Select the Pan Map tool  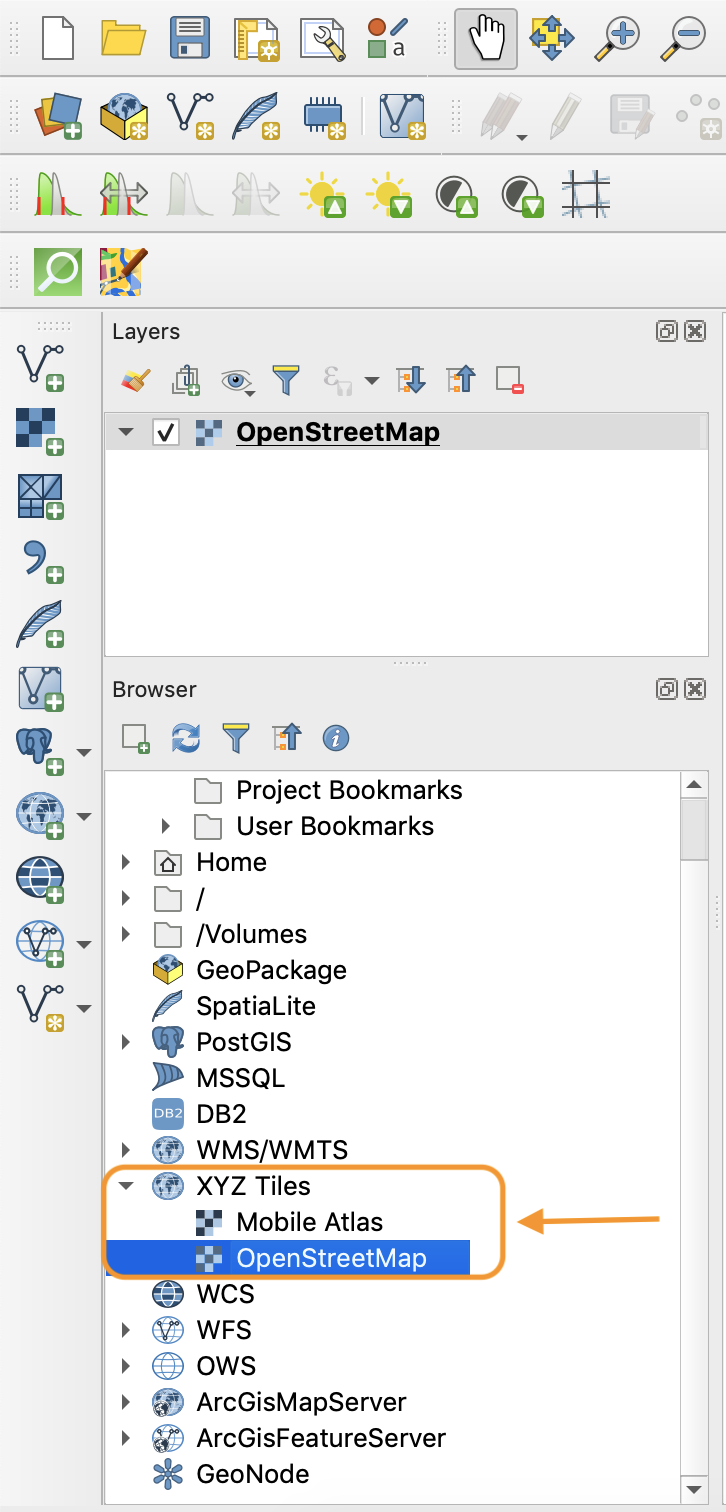pyautogui.click(x=485, y=38)
